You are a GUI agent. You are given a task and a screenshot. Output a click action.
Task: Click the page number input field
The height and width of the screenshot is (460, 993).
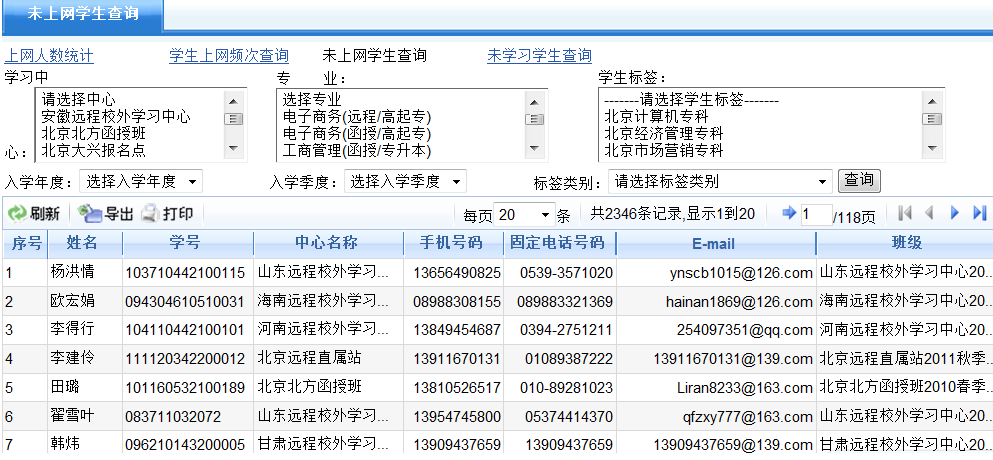pos(816,214)
